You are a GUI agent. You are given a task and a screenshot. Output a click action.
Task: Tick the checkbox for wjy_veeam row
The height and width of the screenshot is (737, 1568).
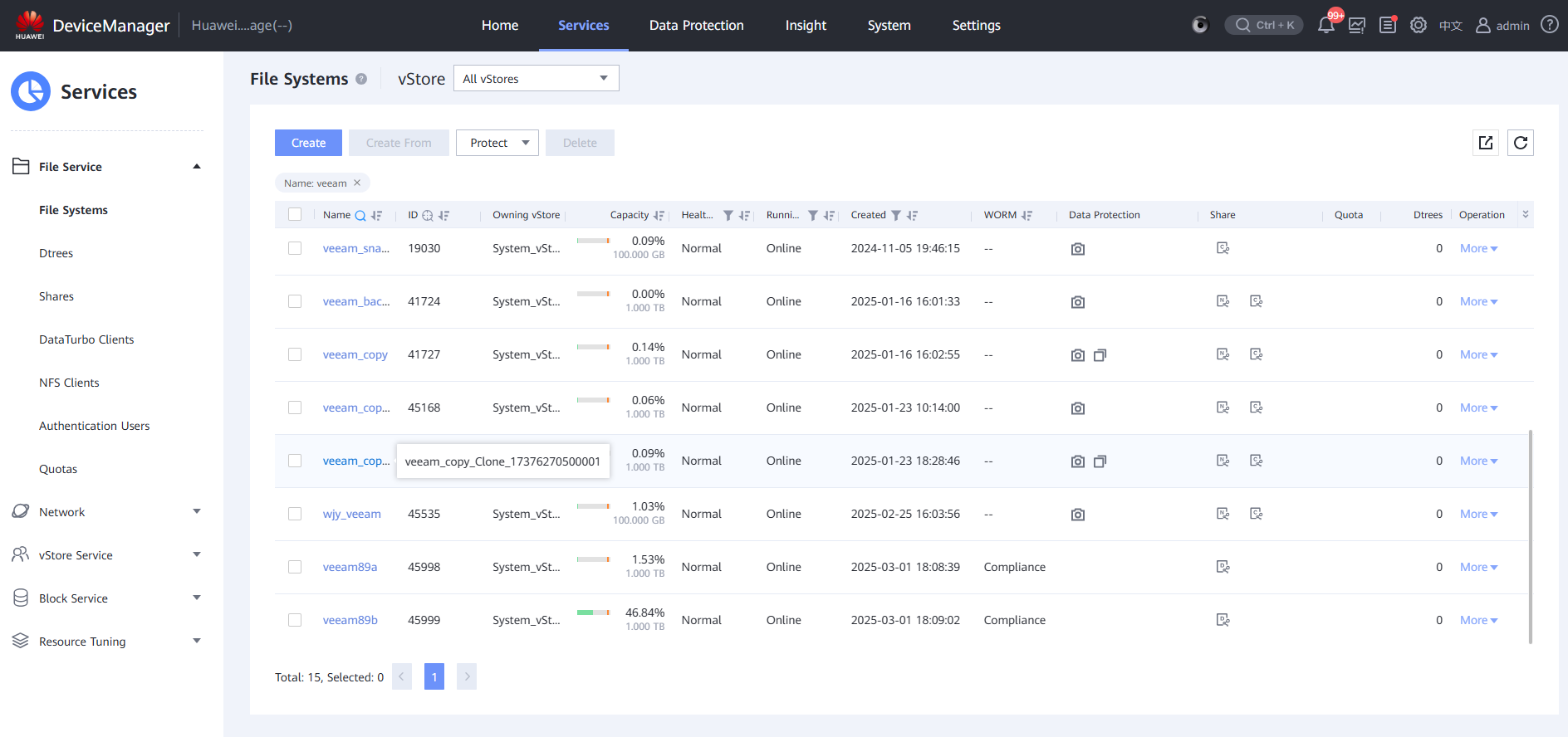(295, 514)
